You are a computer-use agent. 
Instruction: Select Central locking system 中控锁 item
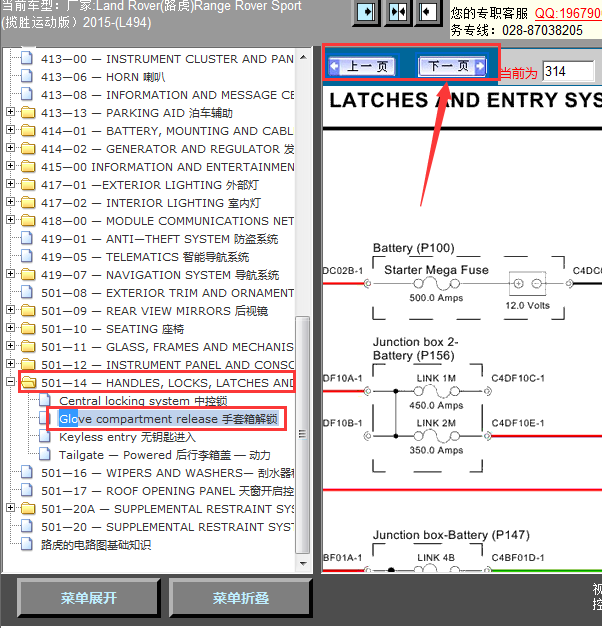point(143,401)
